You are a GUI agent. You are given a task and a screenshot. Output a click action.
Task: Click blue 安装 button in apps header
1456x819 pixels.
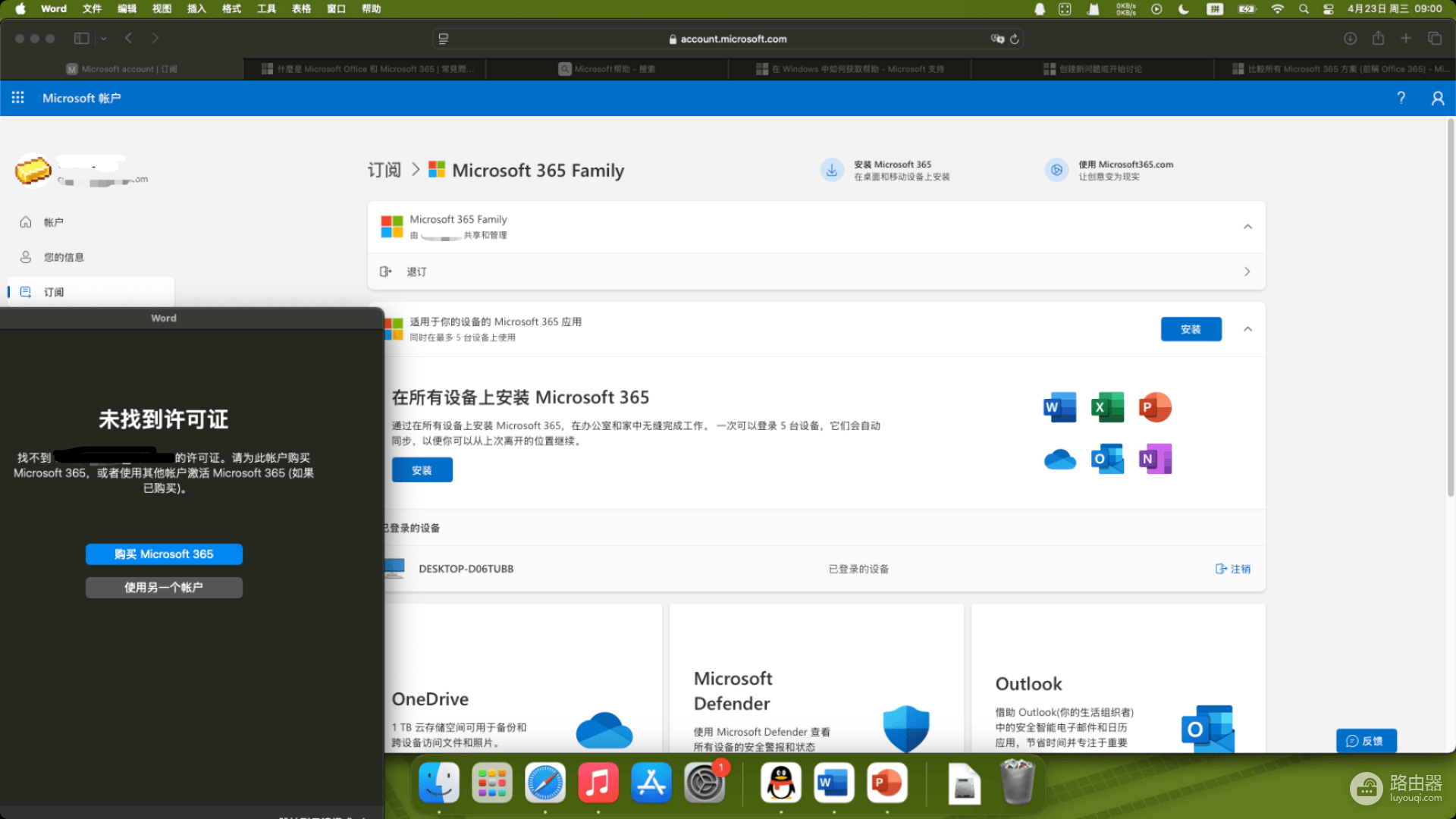click(1191, 329)
